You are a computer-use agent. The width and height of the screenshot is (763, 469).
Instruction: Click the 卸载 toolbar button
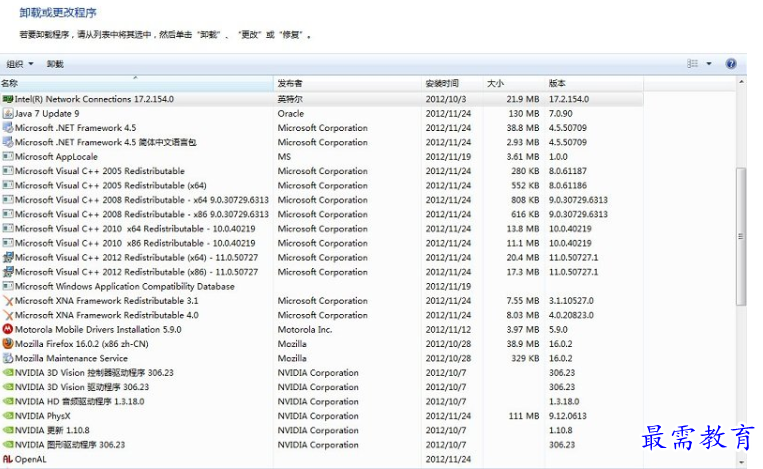55,64
